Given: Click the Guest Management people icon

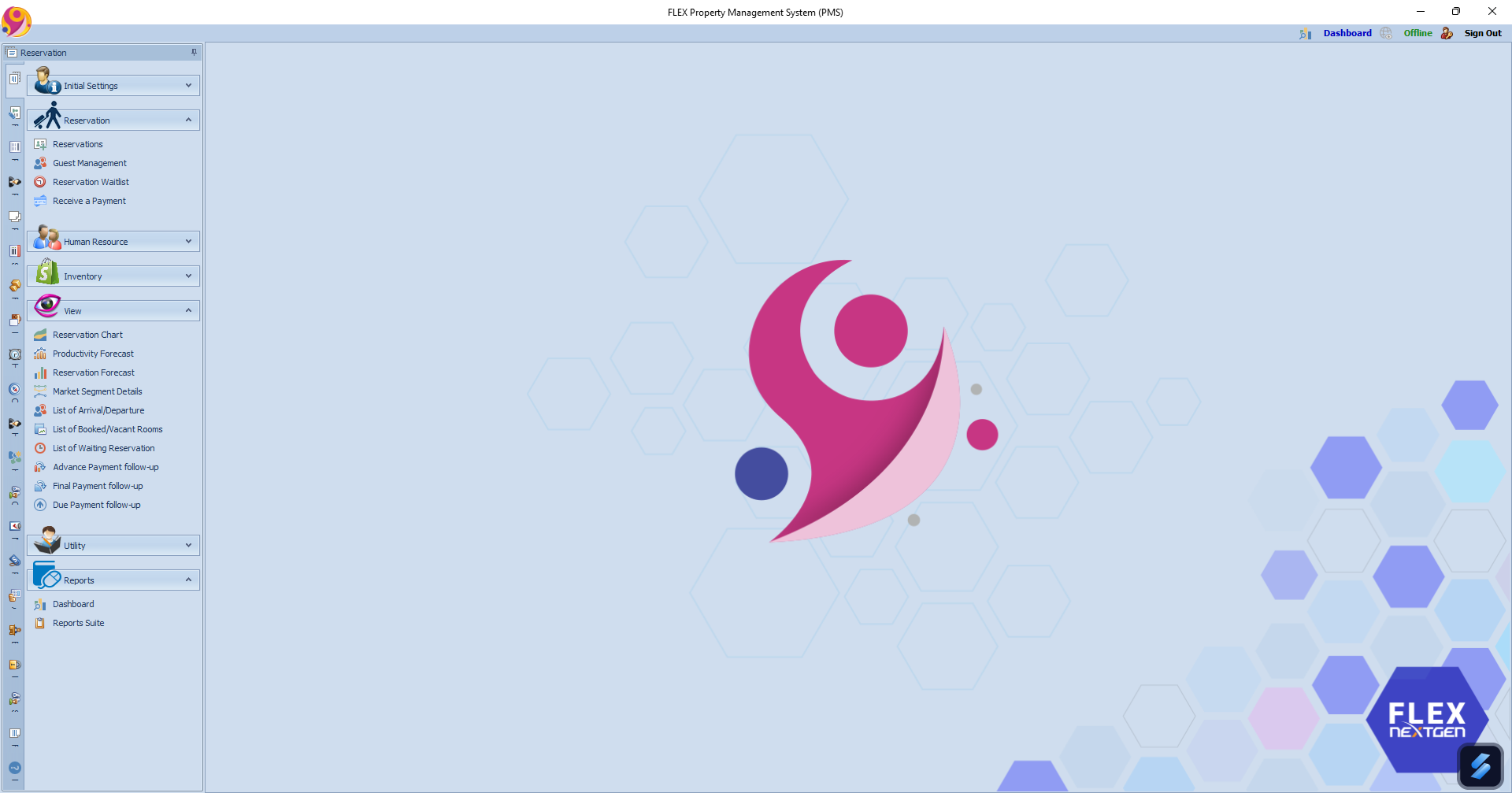Looking at the screenshot, I should tap(40, 163).
